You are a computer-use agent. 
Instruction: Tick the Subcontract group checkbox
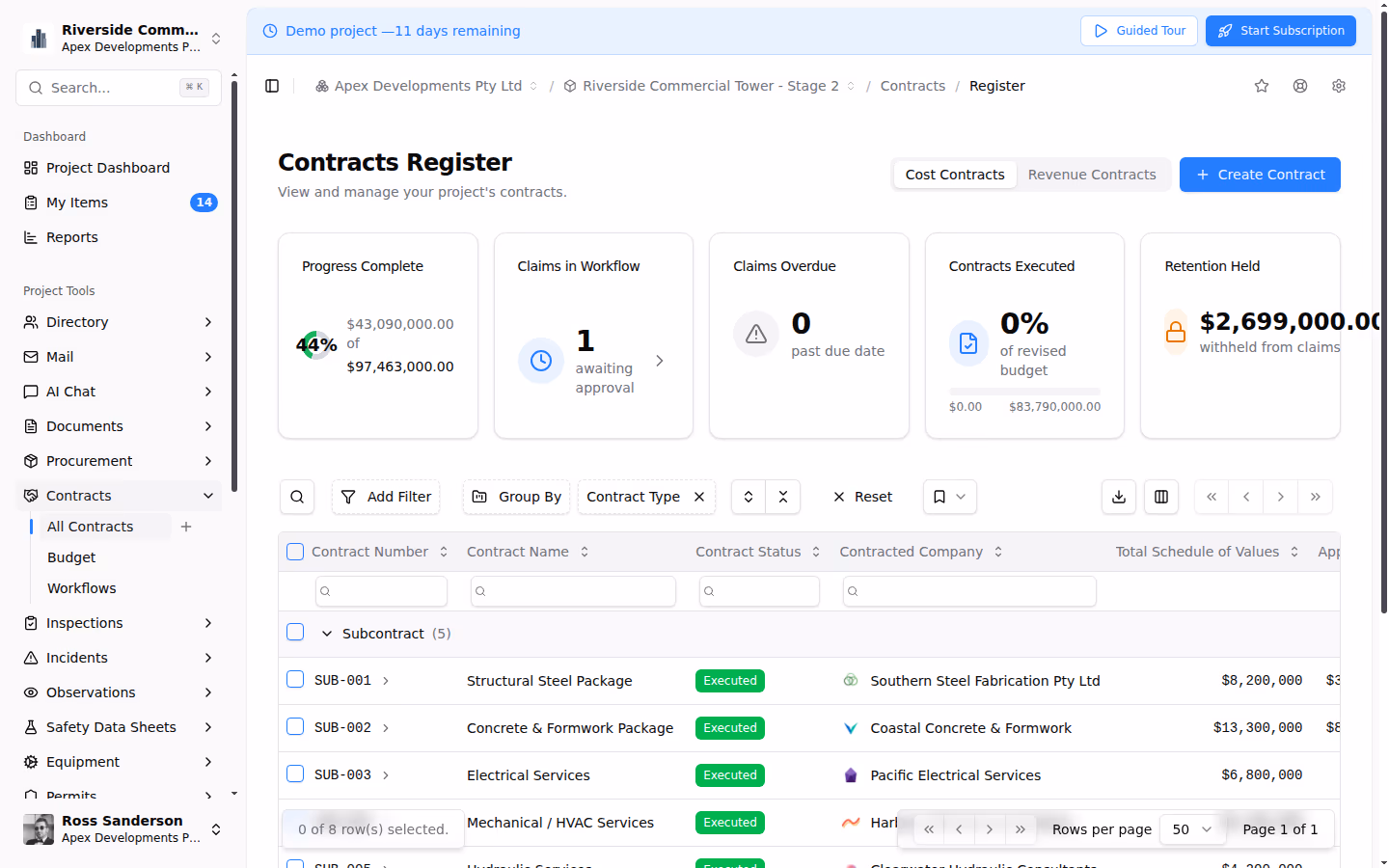[x=295, y=632]
